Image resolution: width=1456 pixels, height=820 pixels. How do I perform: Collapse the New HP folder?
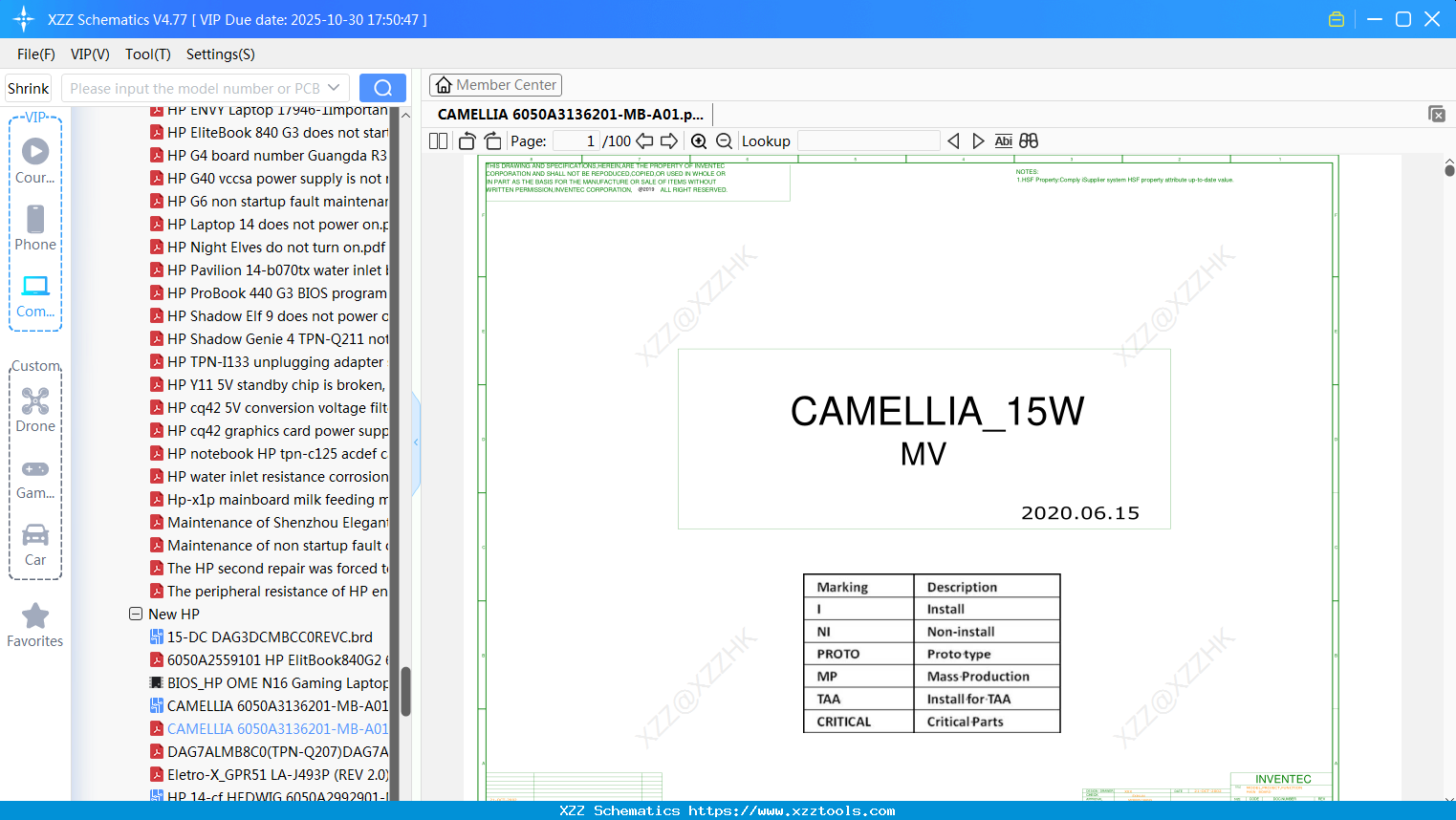[x=136, y=614]
